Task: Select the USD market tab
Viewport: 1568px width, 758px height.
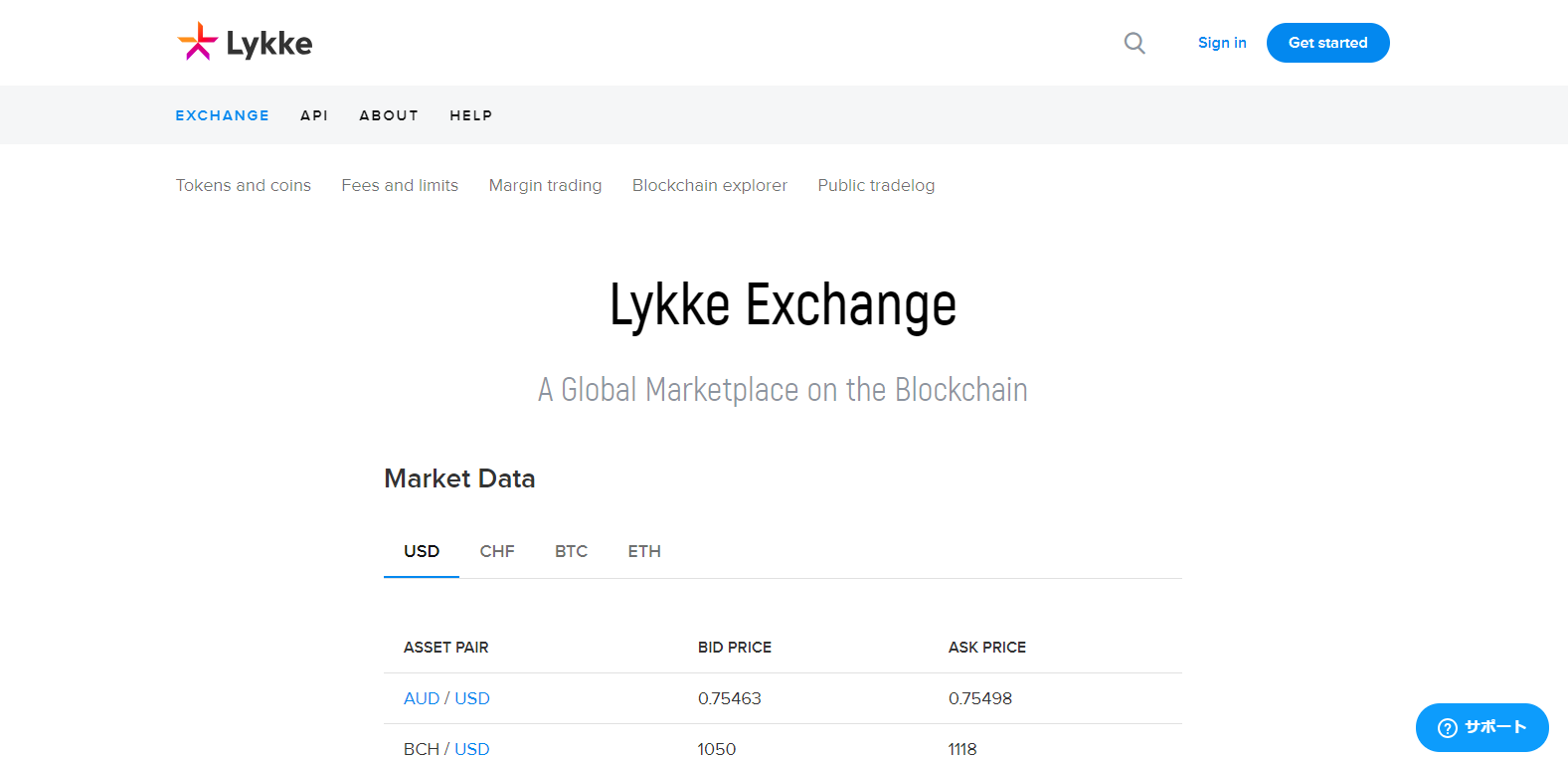Action: tap(422, 551)
